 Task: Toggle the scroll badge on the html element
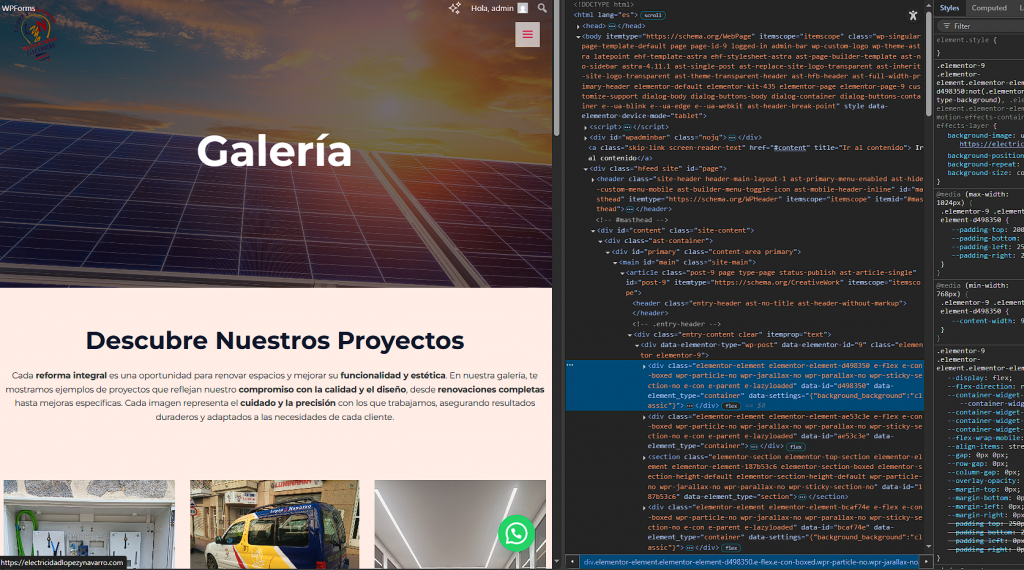(x=653, y=15)
